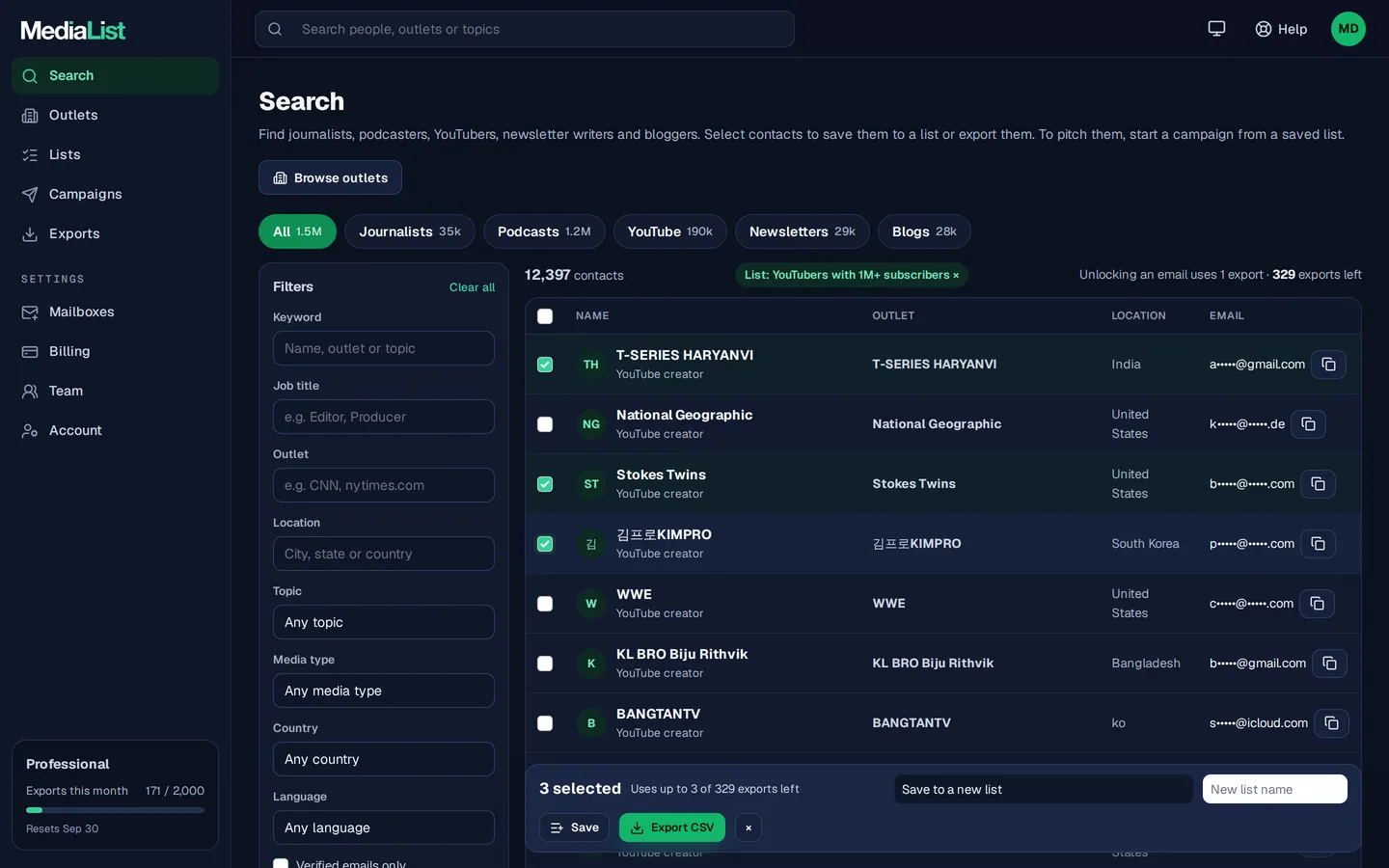Copy email for WWE row
This screenshot has width=1389, height=868.
pos(1317,604)
